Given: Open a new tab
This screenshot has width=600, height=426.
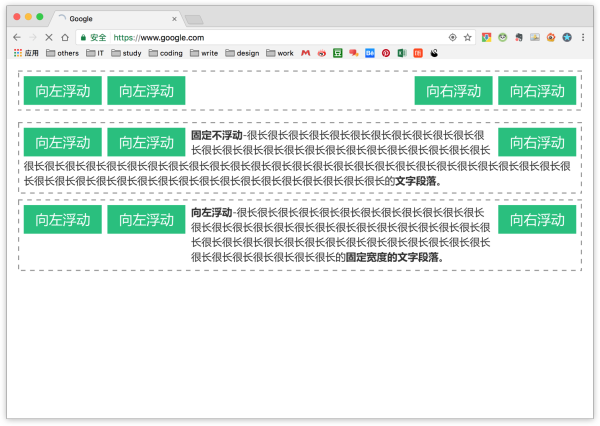Looking at the screenshot, I should 194,19.
